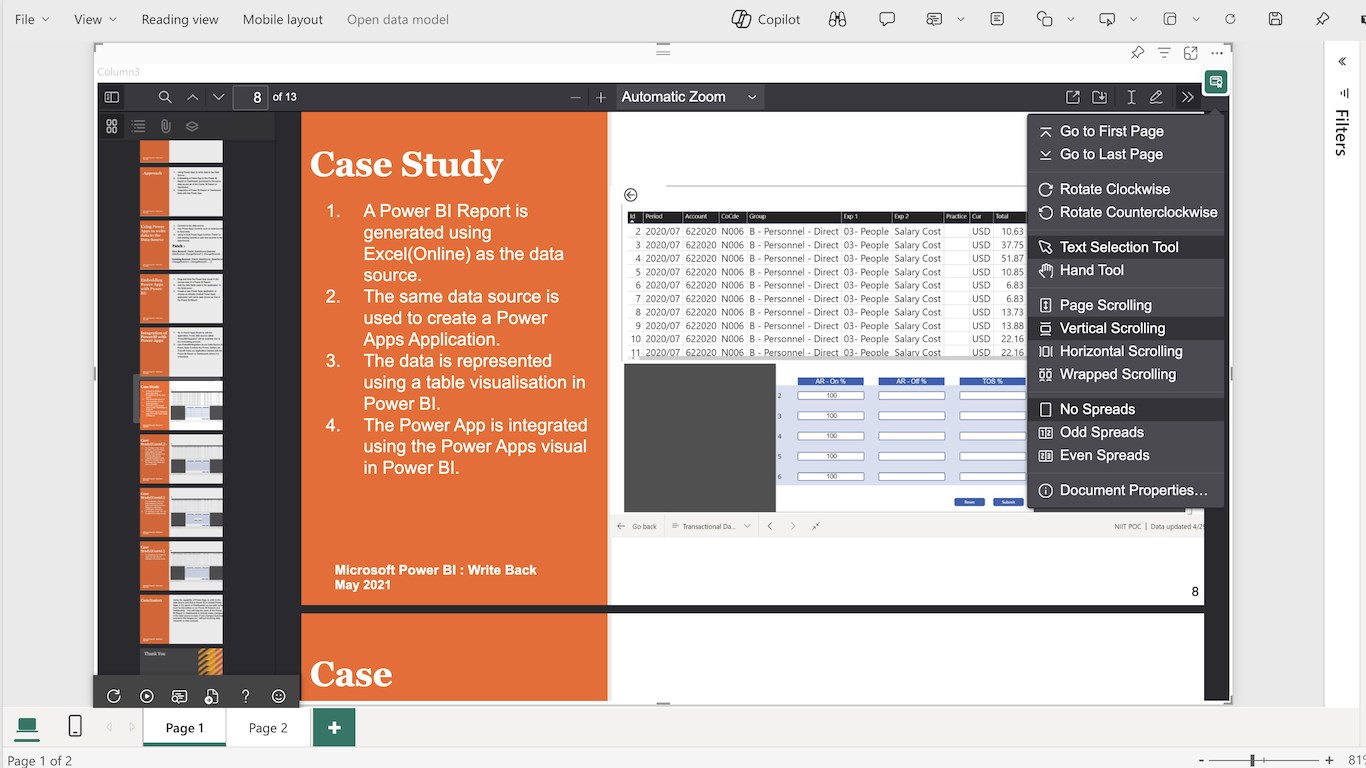Click the page number input showing 8
This screenshot has width=1366, height=768.
click(251, 97)
